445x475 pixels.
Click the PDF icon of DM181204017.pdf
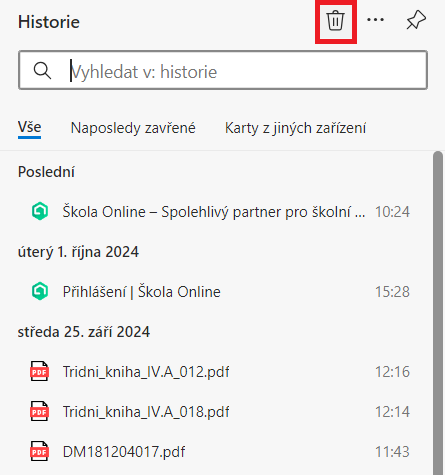tap(40, 451)
